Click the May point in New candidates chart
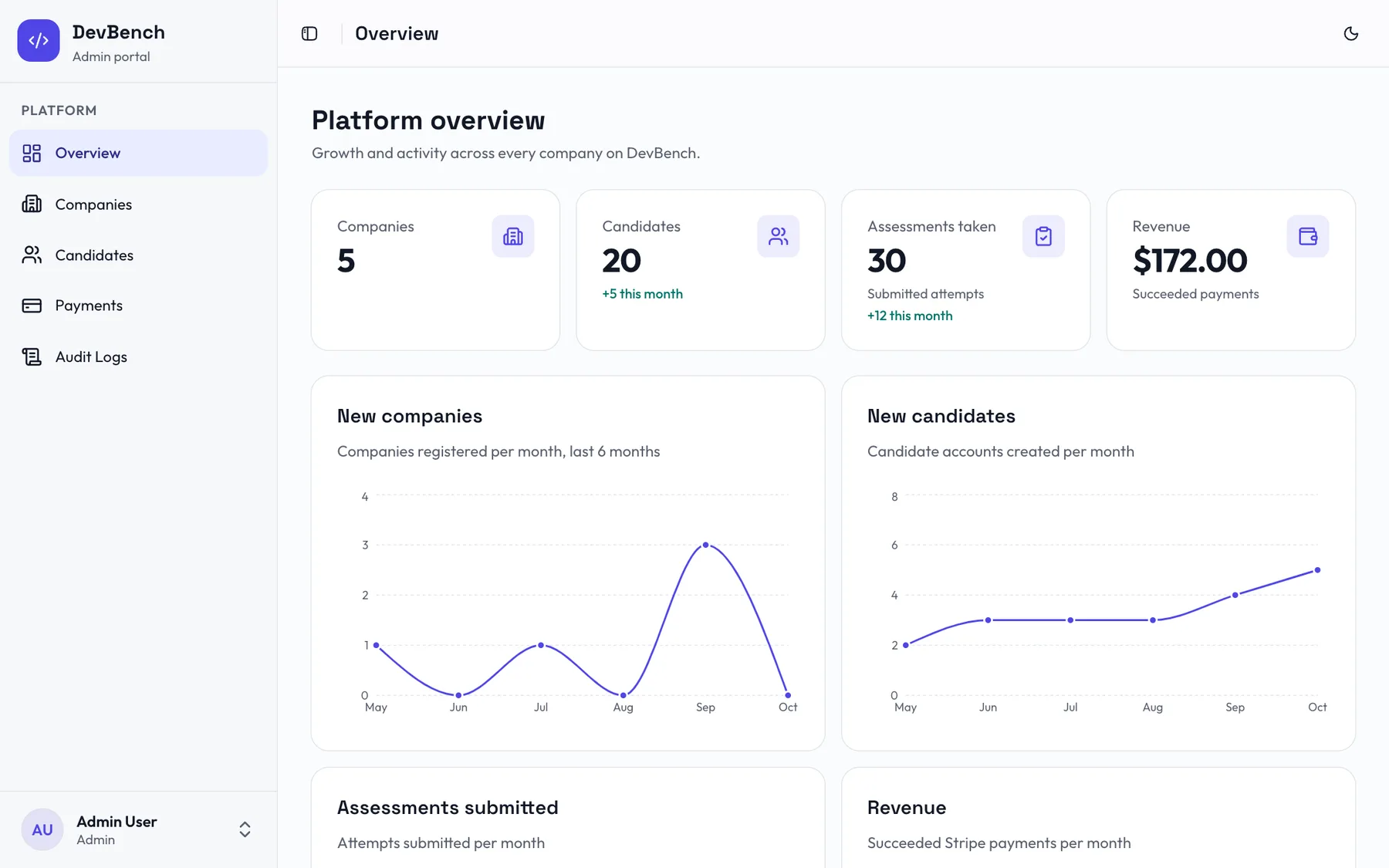 [906, 645]
